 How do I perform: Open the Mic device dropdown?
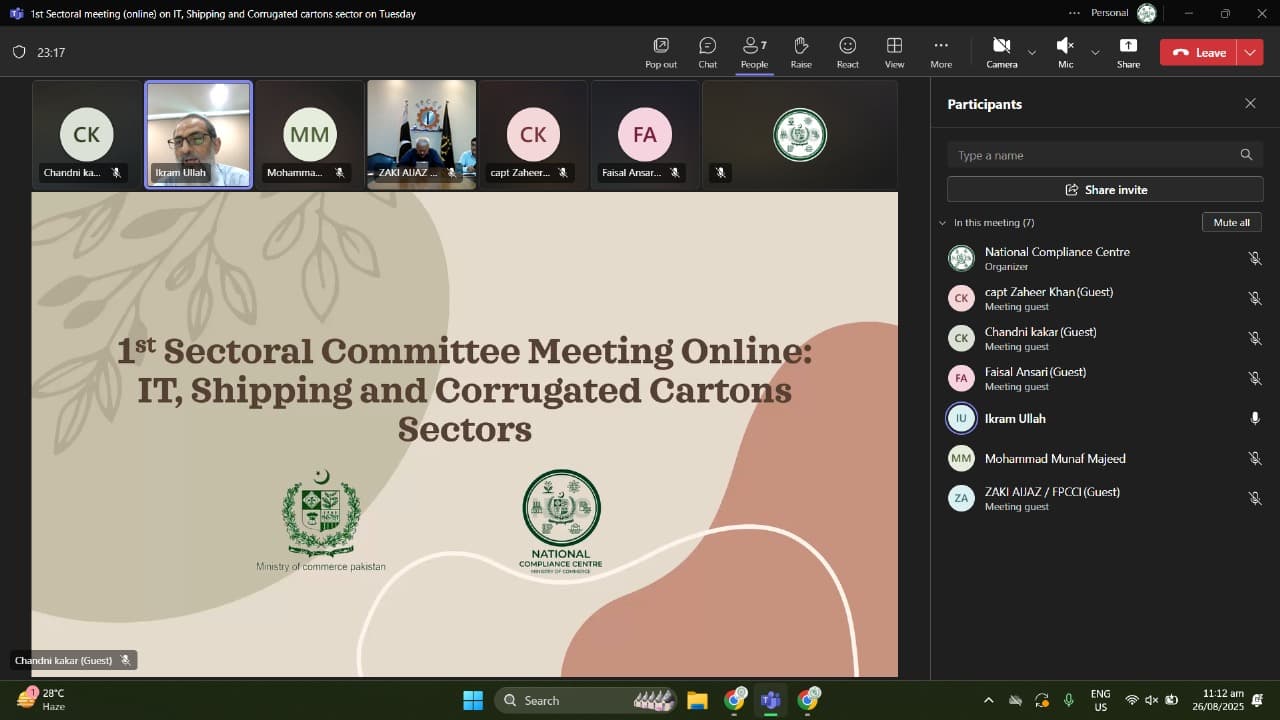point(1093,52)
